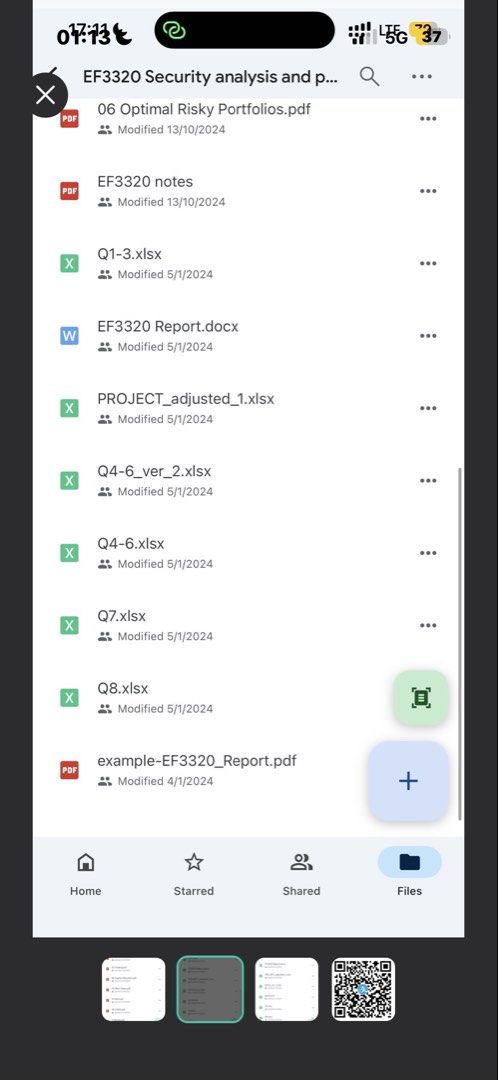
Task: Open the Word icon for EF3320 Report.docx
Action: point(70,335)
